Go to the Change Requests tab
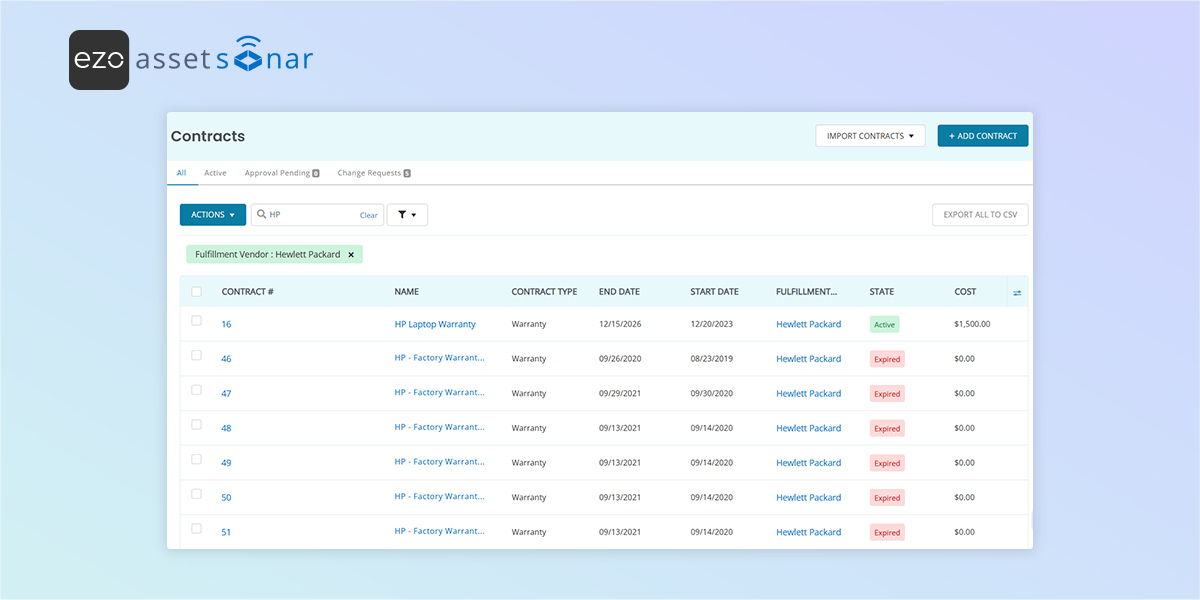1200x600 pixels. 374,173
